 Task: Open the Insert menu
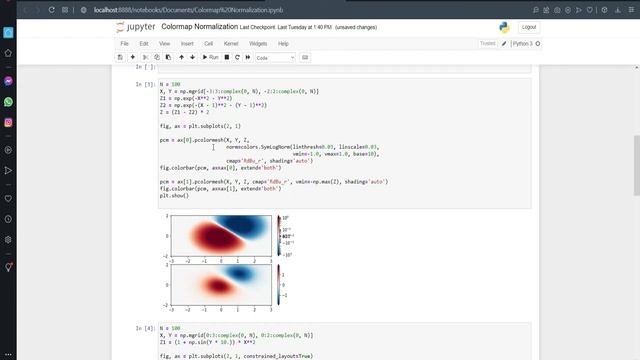coord(187,44)
